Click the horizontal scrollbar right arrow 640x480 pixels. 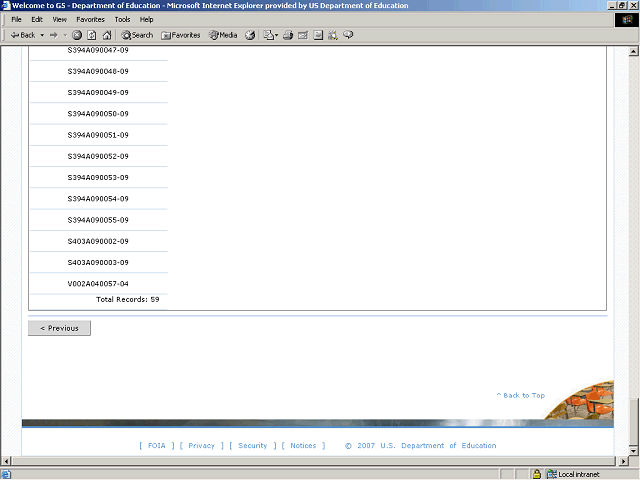coord(623,461)
